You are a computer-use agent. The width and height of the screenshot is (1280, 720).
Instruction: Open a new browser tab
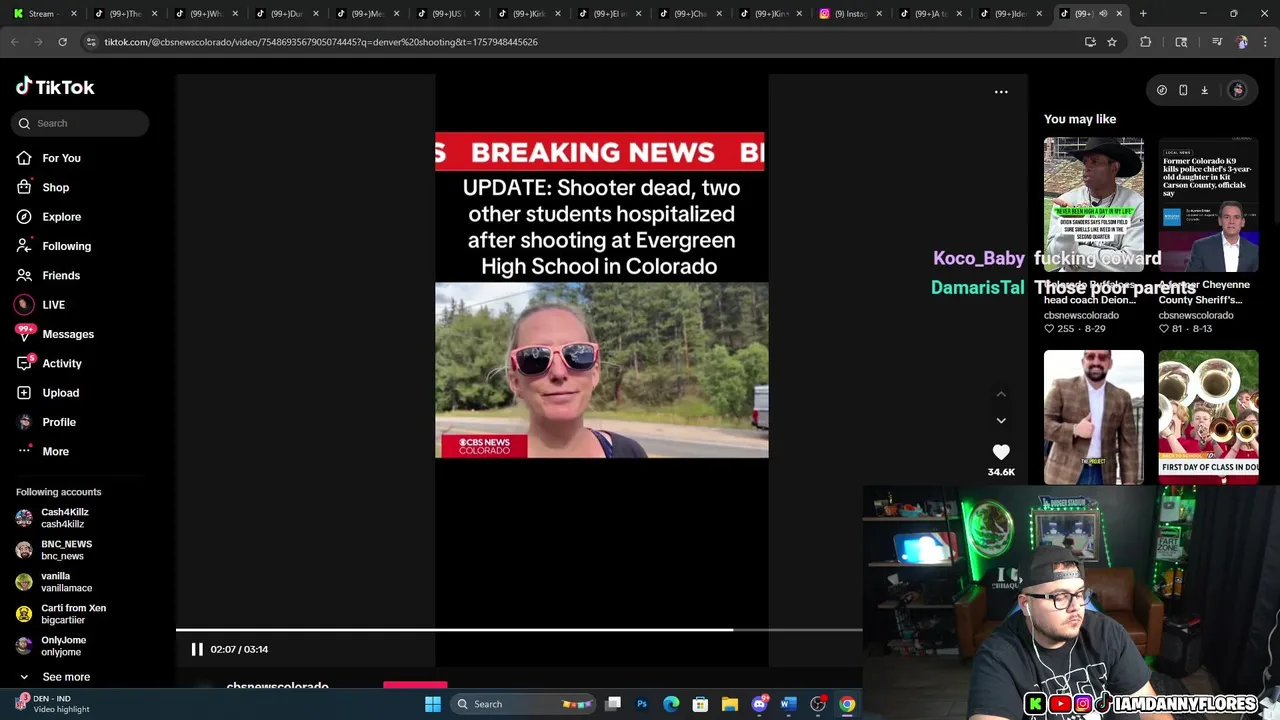click(1144, 13)
